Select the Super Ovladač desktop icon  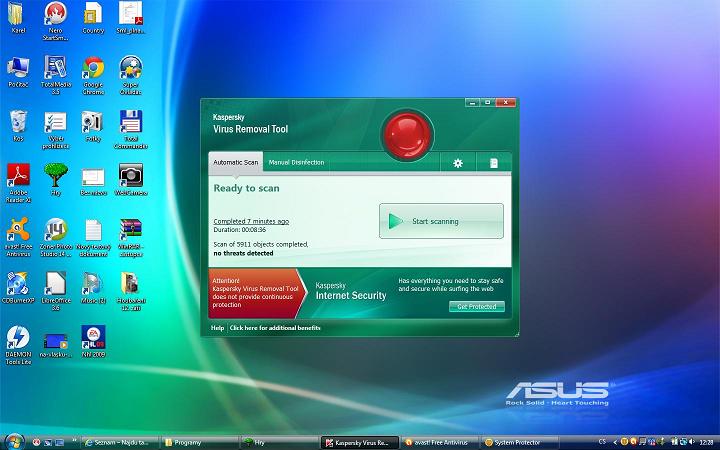pyautogui.click(x=131, y=75)
